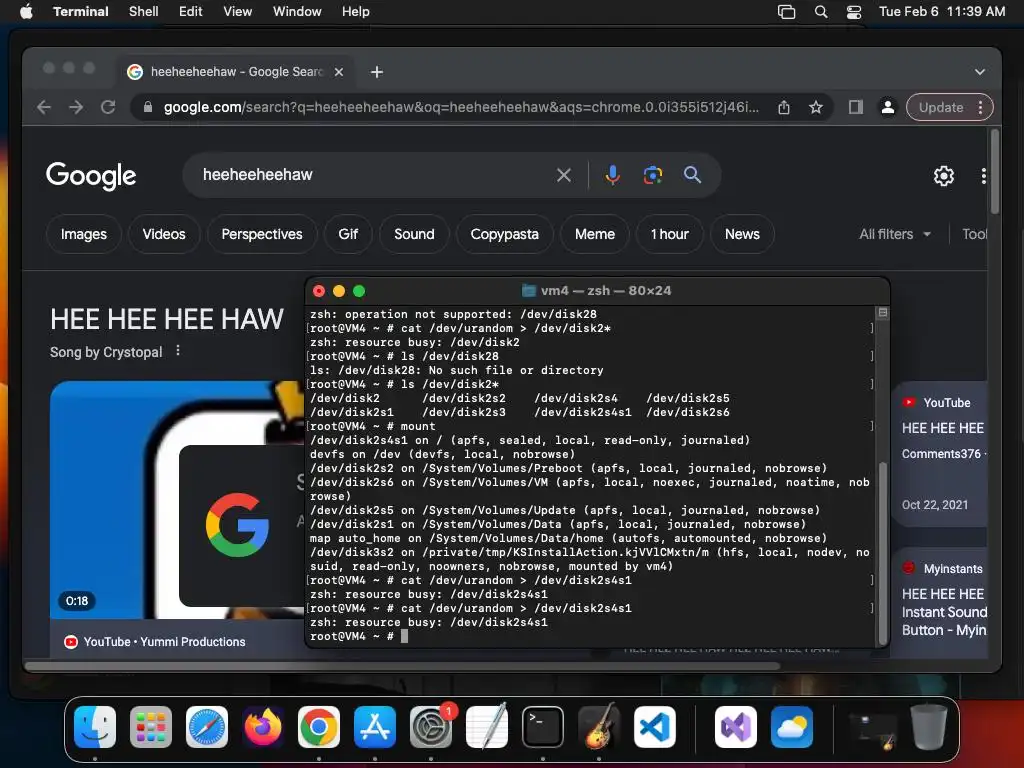The height and width of the screenshot is (768, 1024).
Task: Click the Chrome address bar URL
Action: (461, 107)
